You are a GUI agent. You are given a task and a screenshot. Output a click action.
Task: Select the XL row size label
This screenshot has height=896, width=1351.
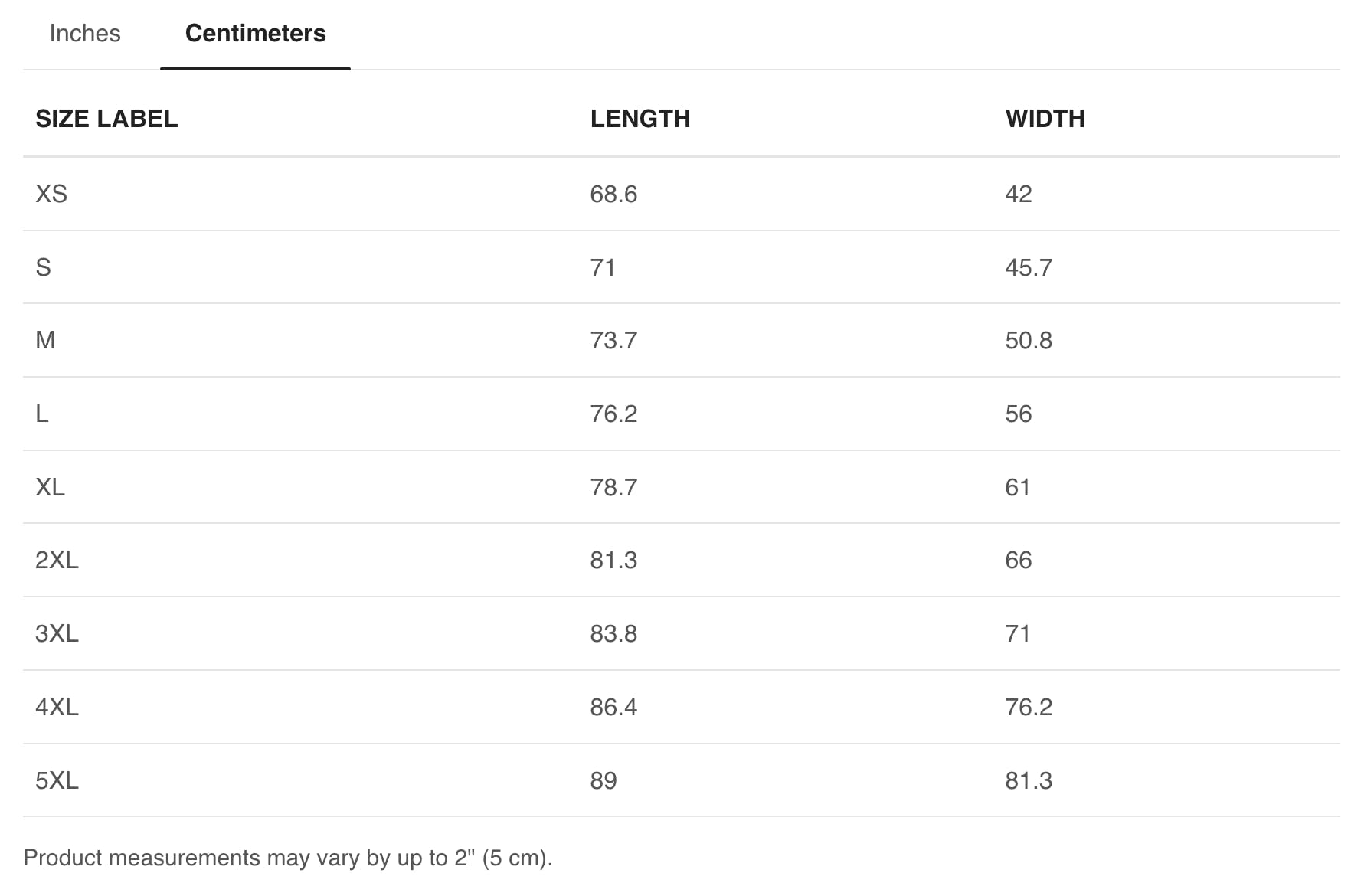[x=50, y=487]
